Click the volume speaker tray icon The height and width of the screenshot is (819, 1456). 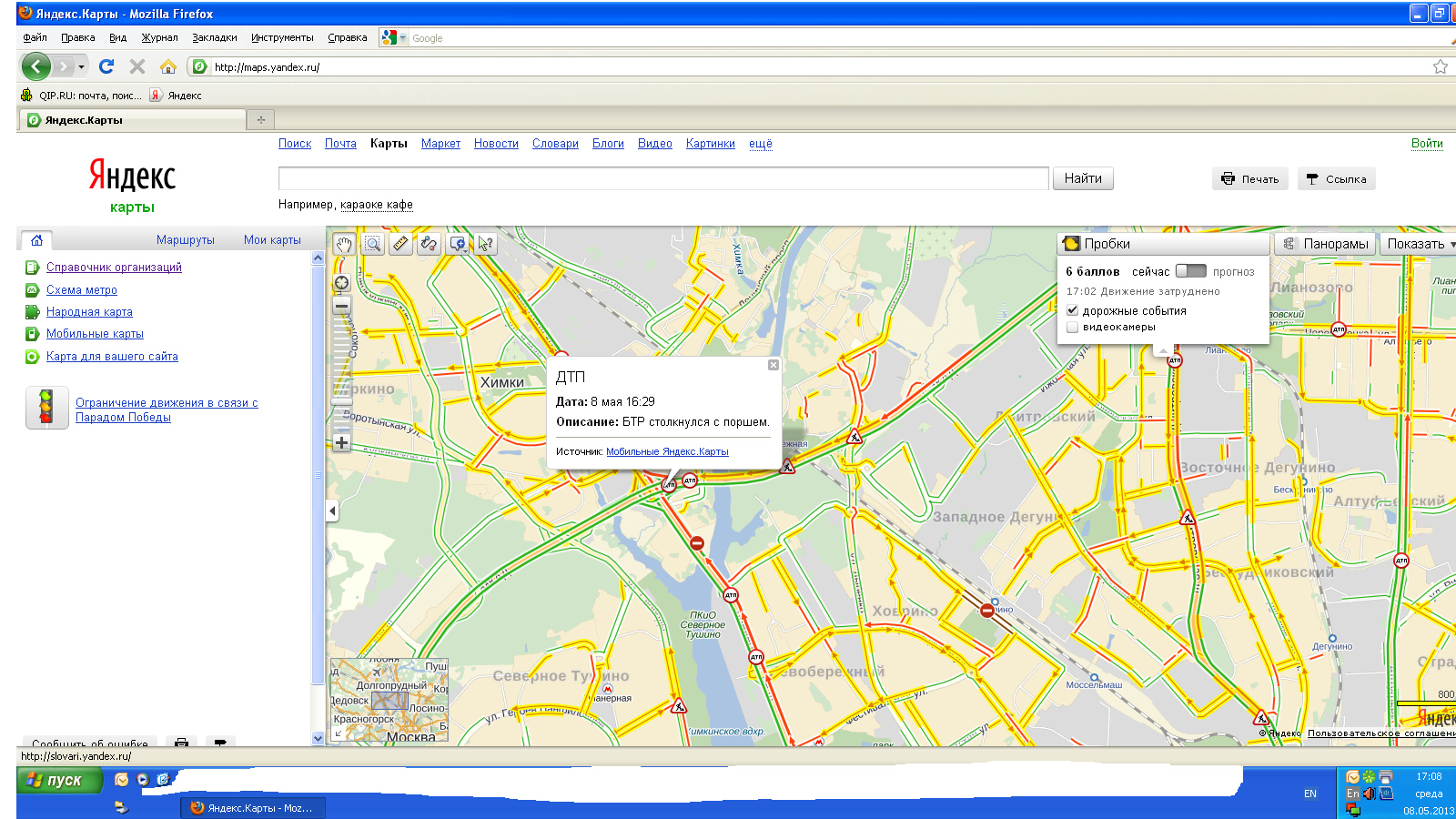click(x=1369, y=794)
